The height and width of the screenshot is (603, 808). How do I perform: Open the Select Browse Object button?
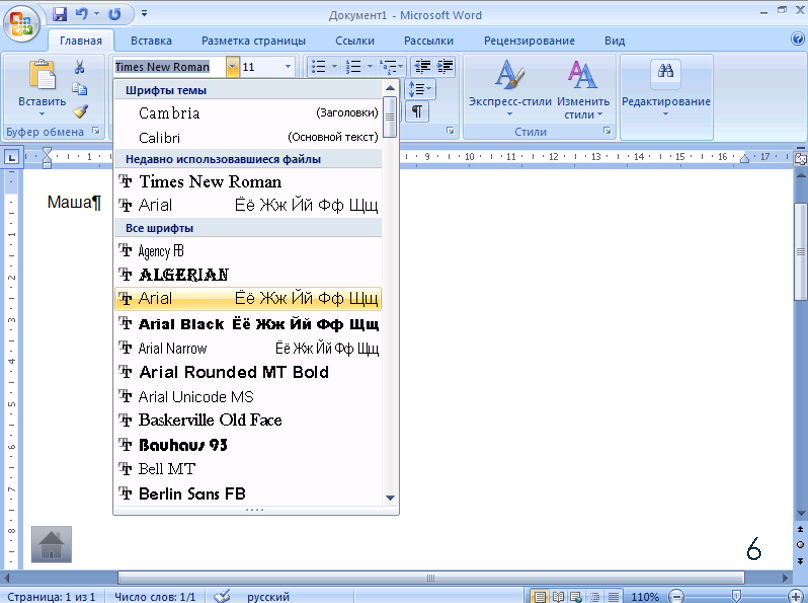point(800,545)
